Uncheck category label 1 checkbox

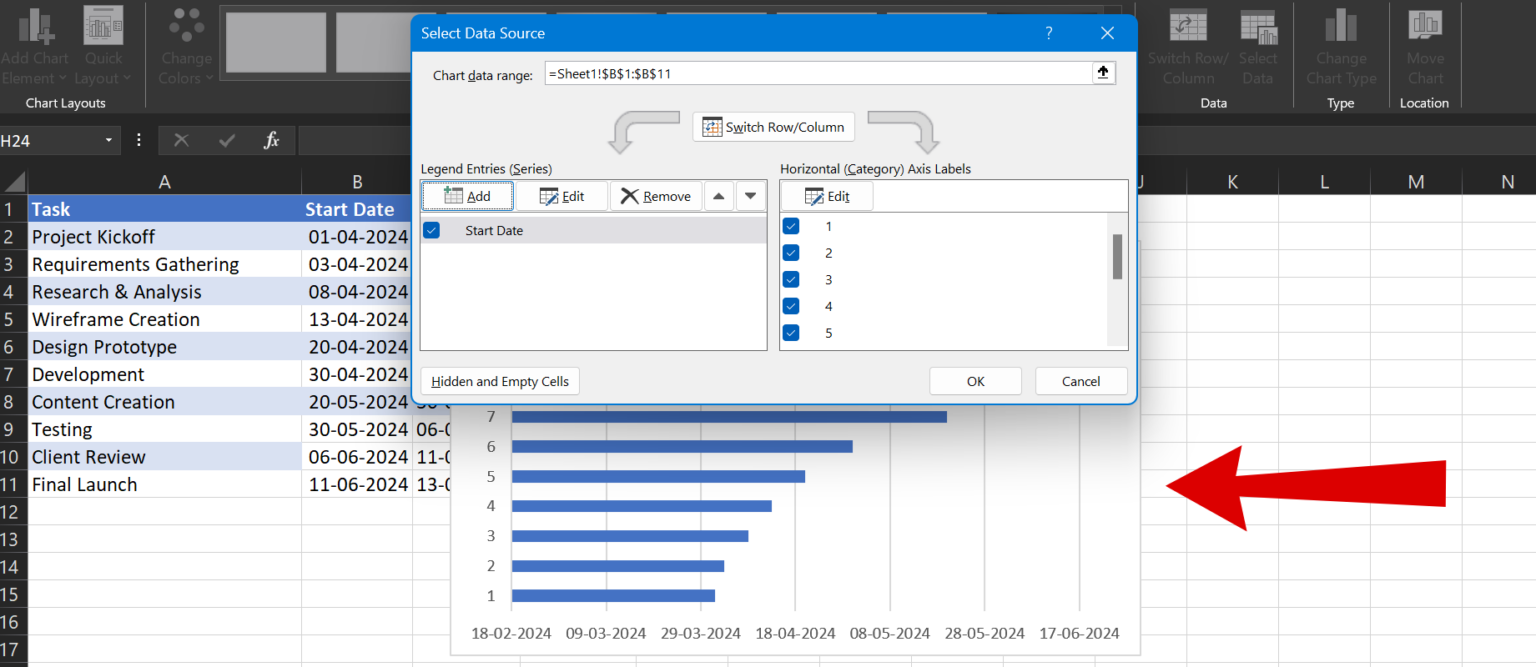[x=791, y=226]
